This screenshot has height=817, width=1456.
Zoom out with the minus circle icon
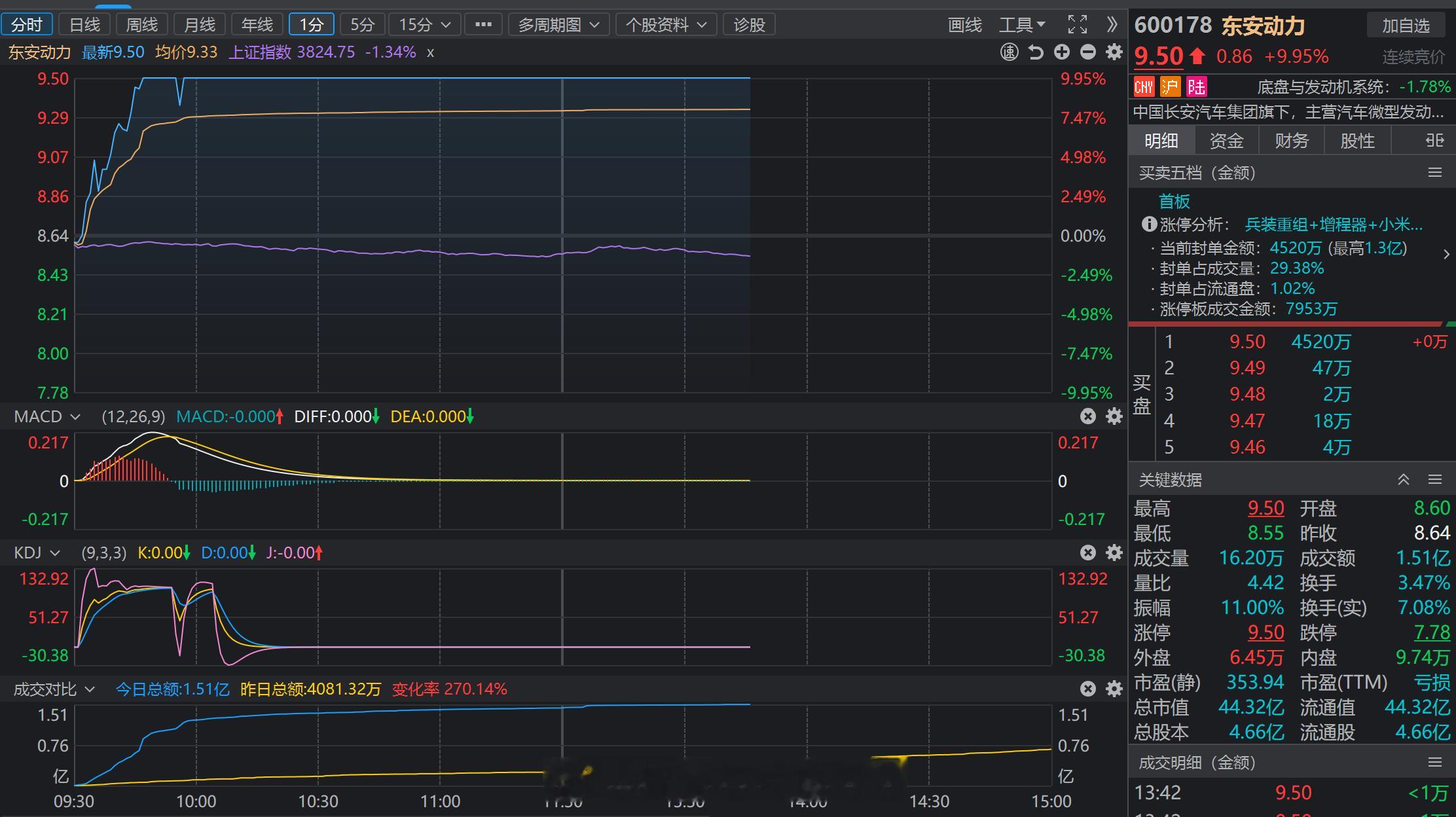coord(1088,52)
